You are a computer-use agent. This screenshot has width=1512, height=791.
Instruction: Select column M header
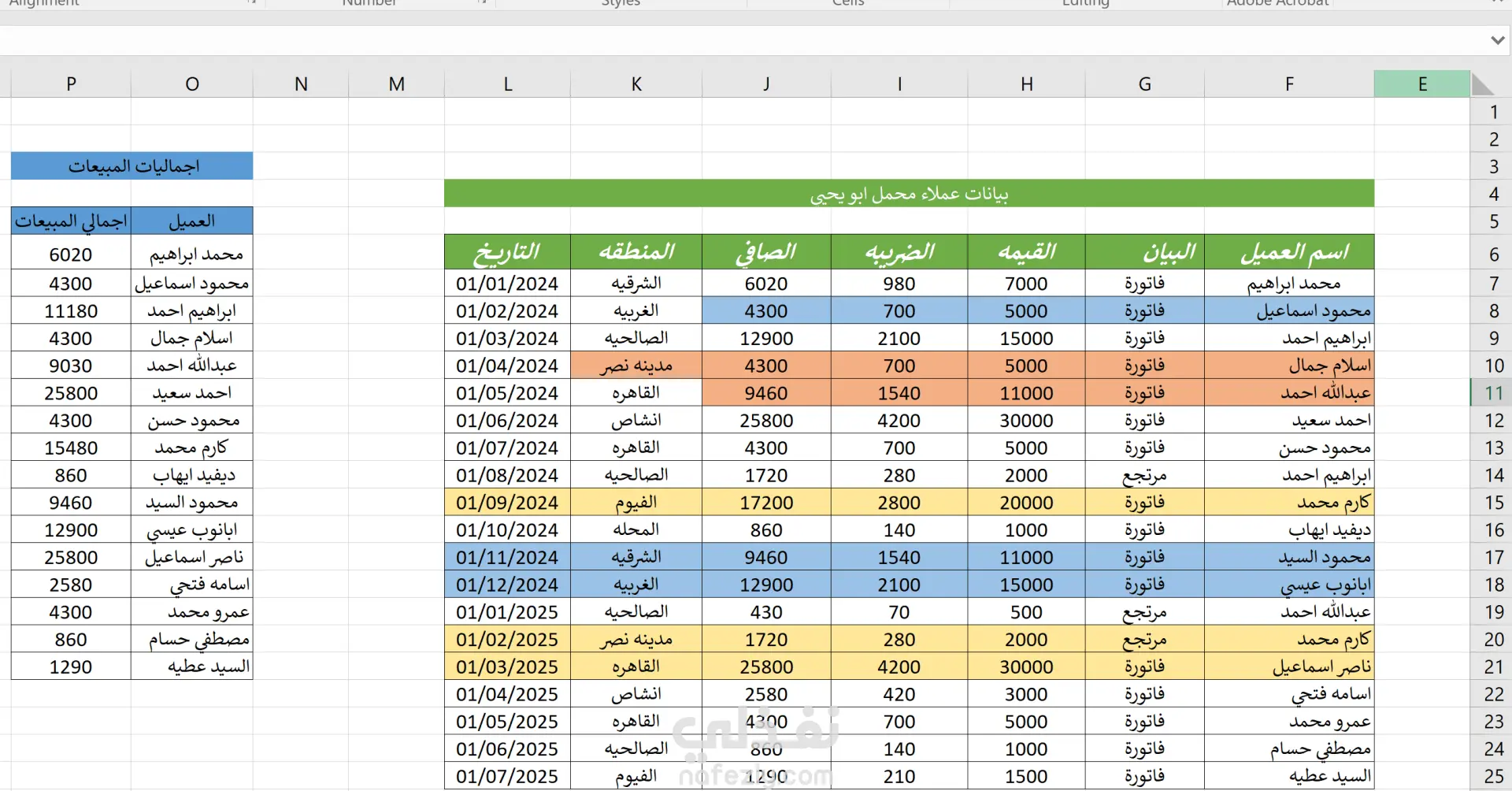pyautogui.click(x=397, y=84)
